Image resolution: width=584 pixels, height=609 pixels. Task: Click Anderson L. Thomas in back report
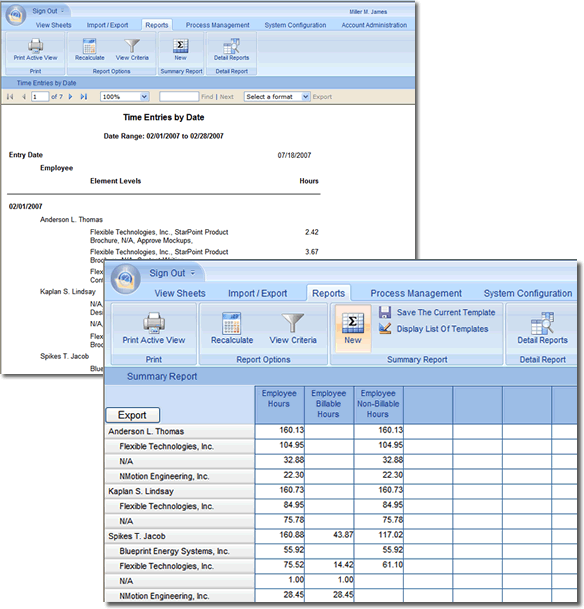click(x=71, y=219)
